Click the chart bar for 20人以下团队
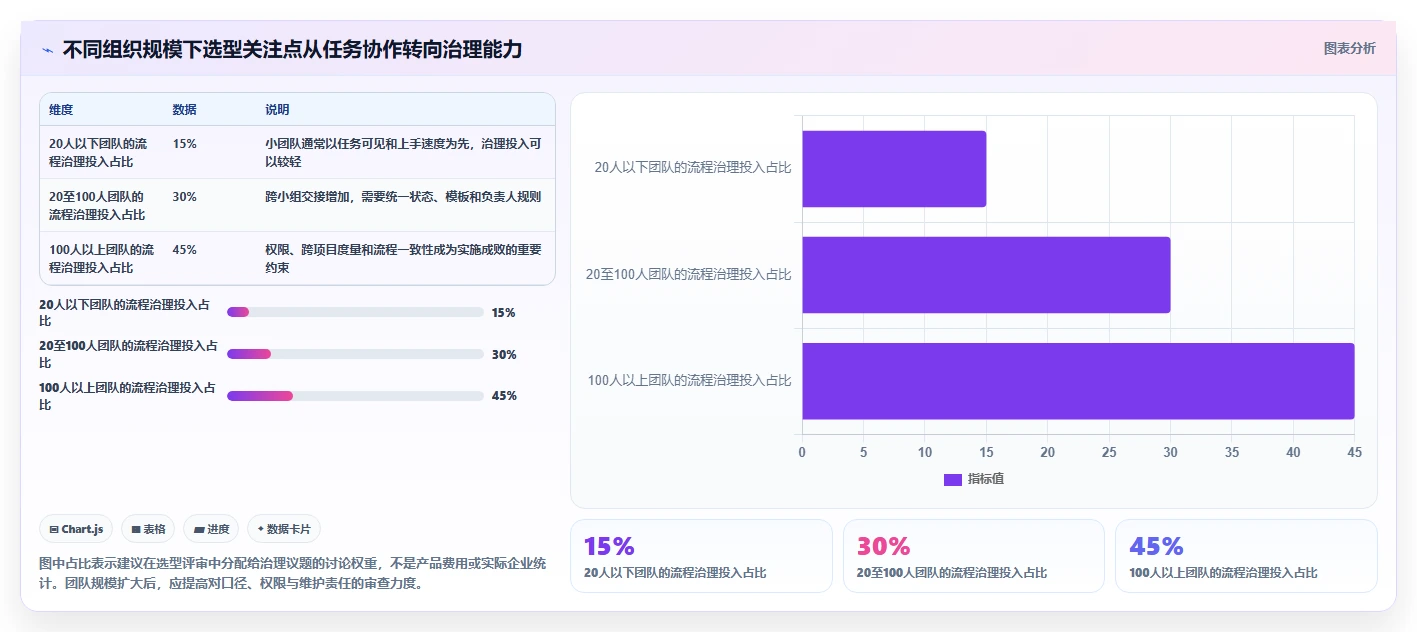Viewport: 1417px width, 632px height. click(x=894, y=169)
